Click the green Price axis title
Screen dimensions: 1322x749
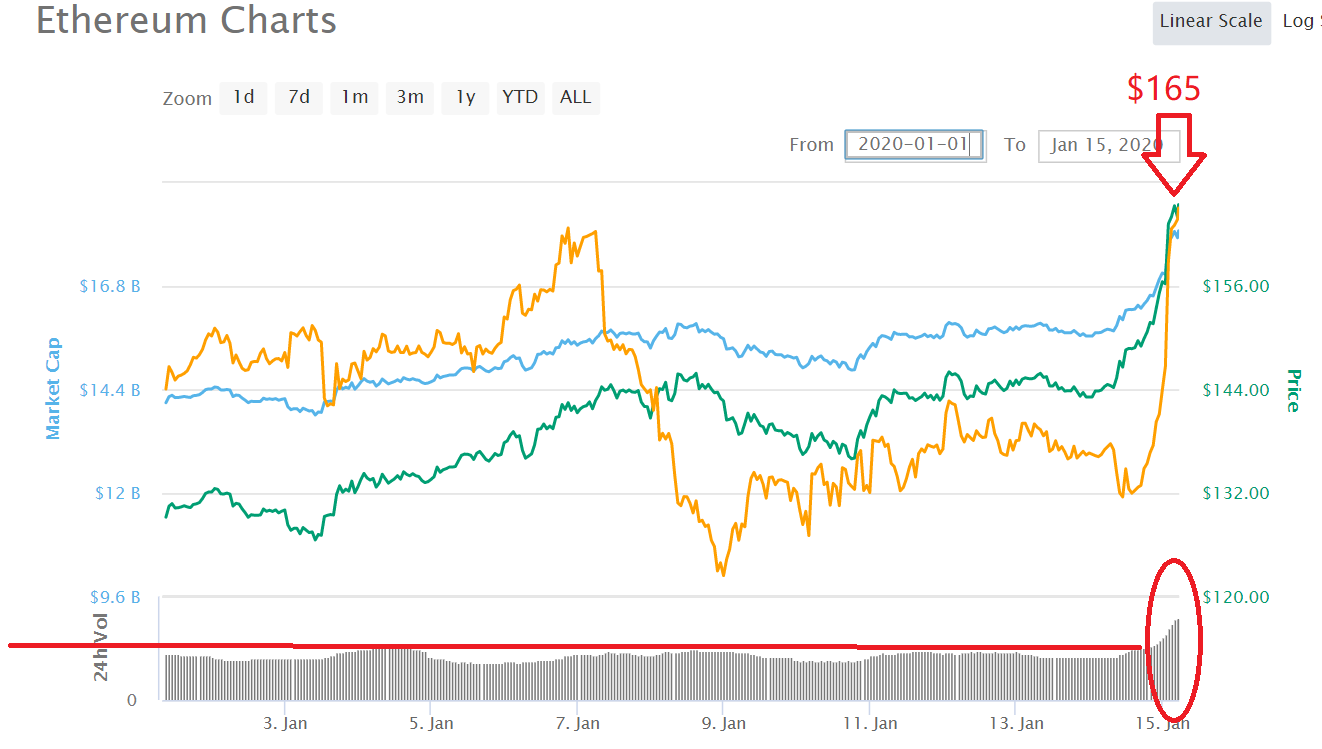[1292, 391]
